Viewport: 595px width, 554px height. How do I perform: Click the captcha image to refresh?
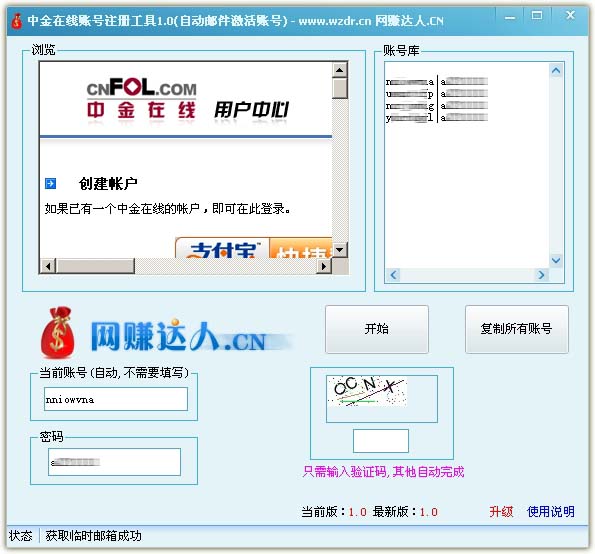367,391
